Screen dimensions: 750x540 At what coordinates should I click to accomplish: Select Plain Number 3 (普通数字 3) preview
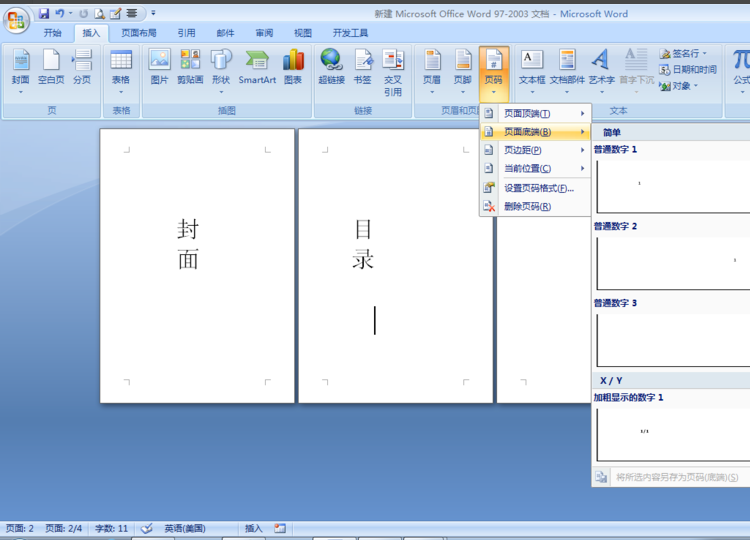pyautogui.click(x=672, y=340)
